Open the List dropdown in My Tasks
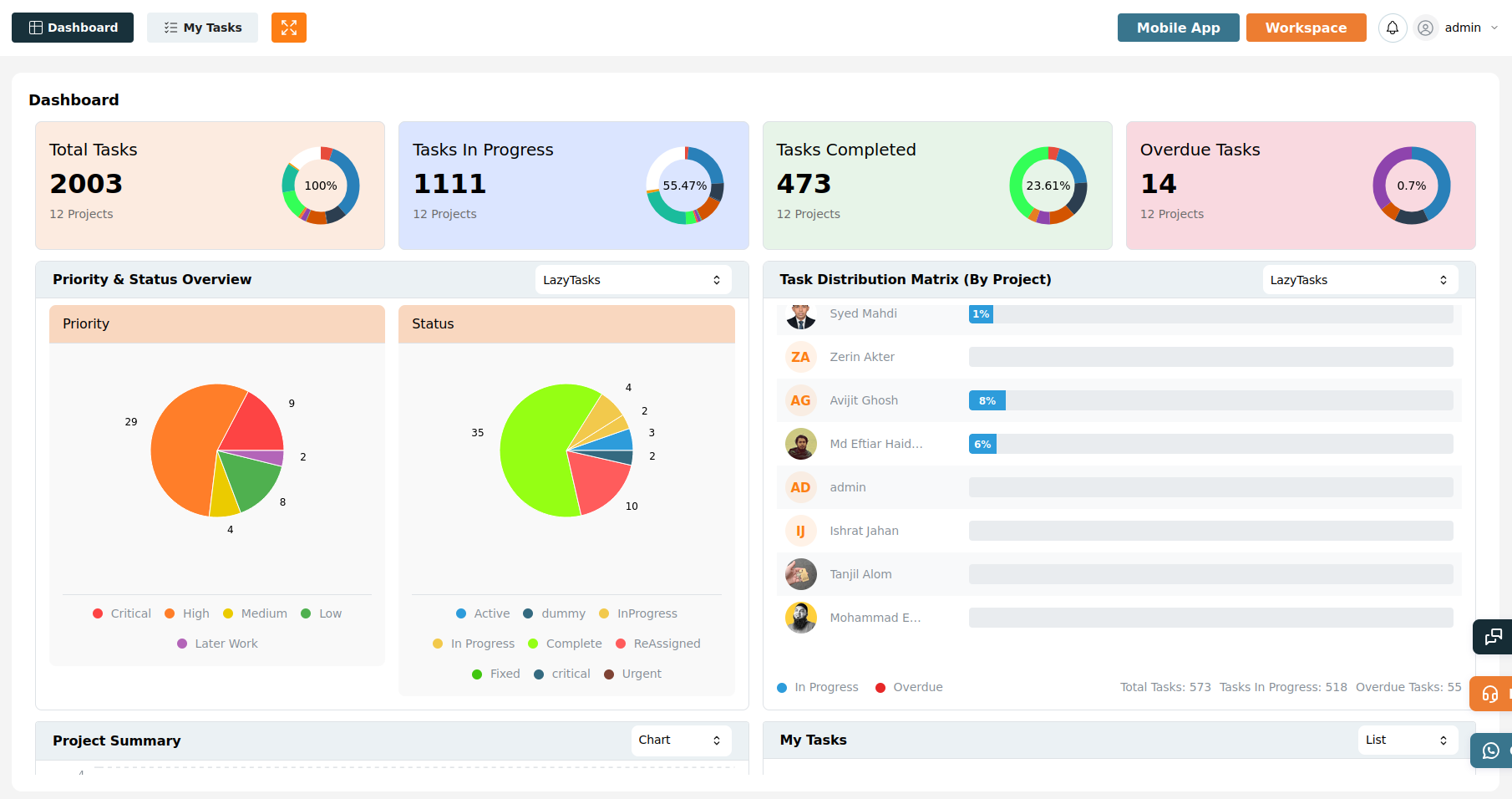 [x=1408, y=740]
